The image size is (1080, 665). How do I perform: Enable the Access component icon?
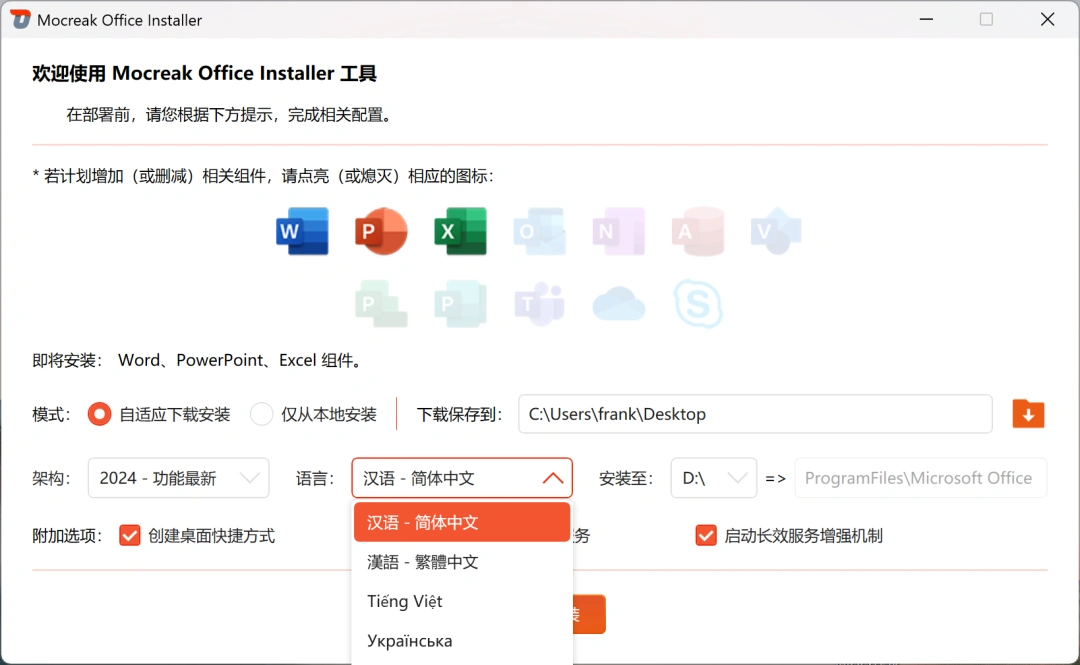698,232
